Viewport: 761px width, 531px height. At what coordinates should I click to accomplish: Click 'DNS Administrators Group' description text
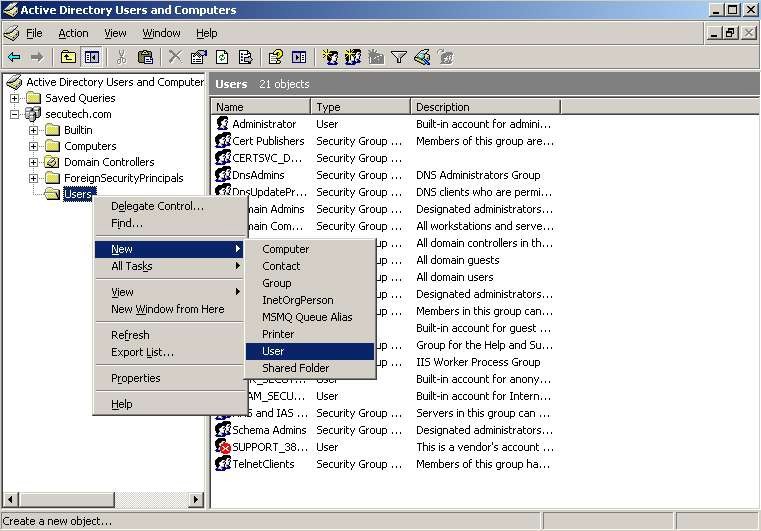coord(478,175)
